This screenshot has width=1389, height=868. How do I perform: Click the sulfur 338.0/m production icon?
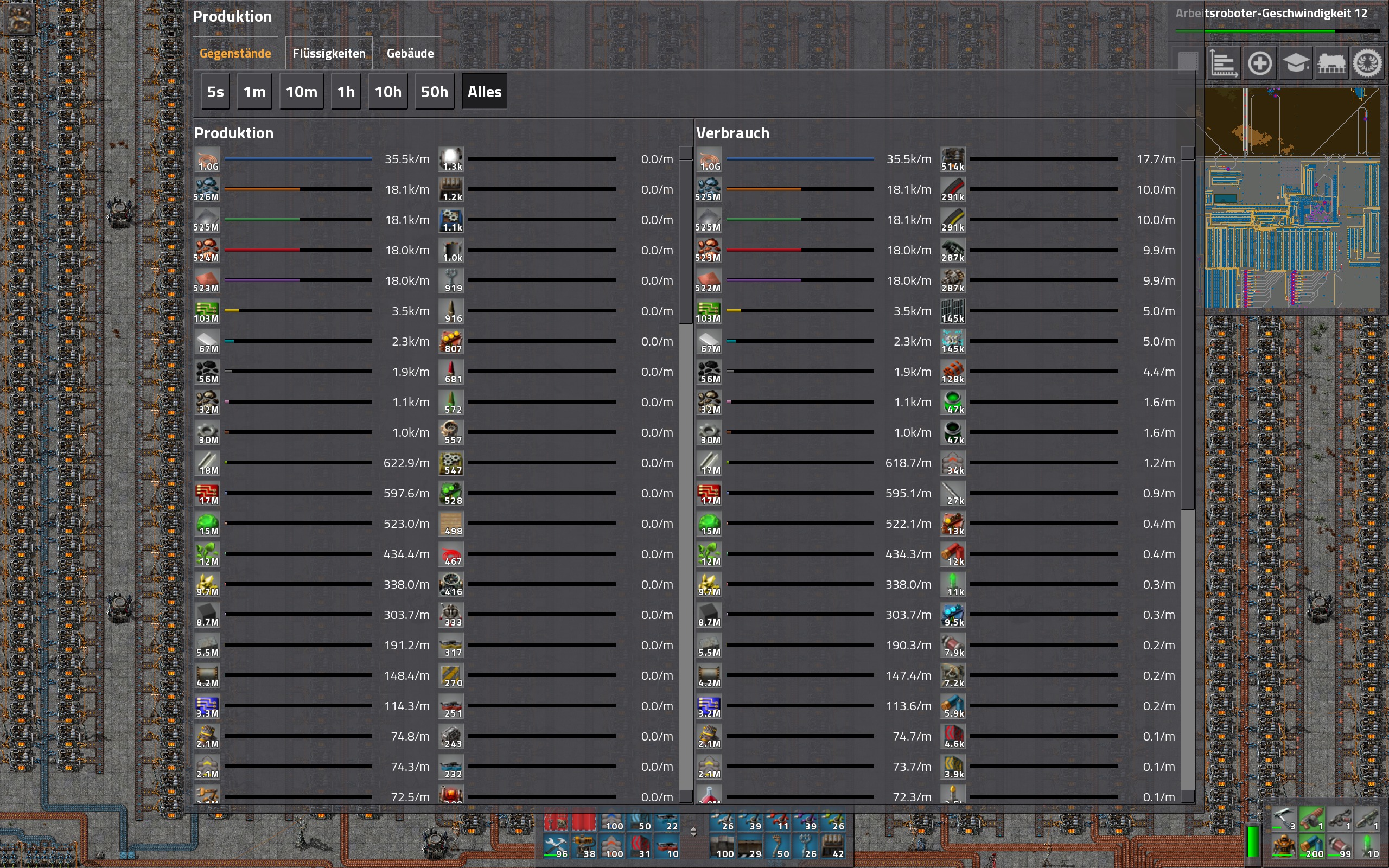click(x=207, y=584)
